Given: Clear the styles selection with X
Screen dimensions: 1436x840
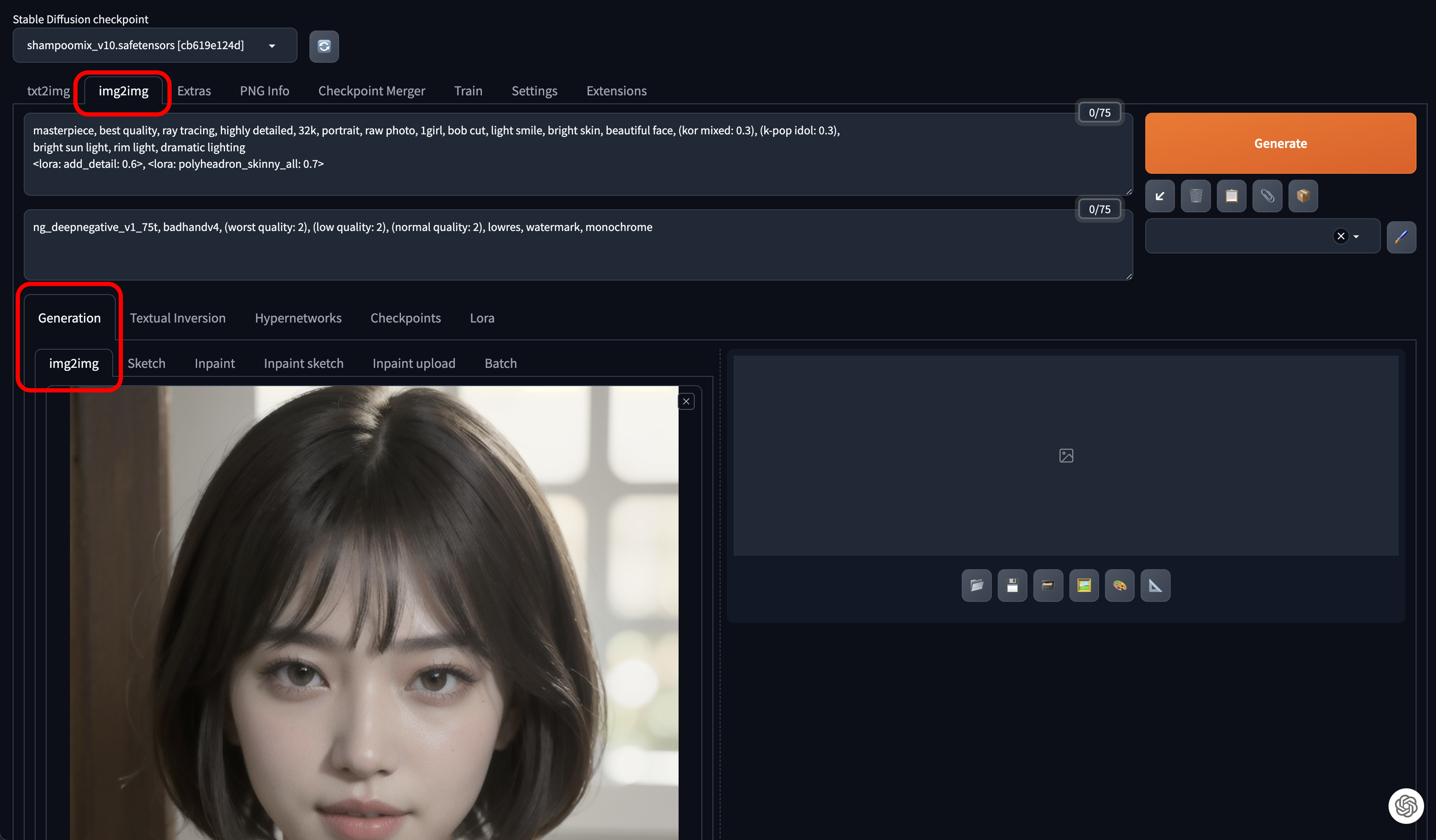Looking at the screenshot, I should (x=1340, y=236).
